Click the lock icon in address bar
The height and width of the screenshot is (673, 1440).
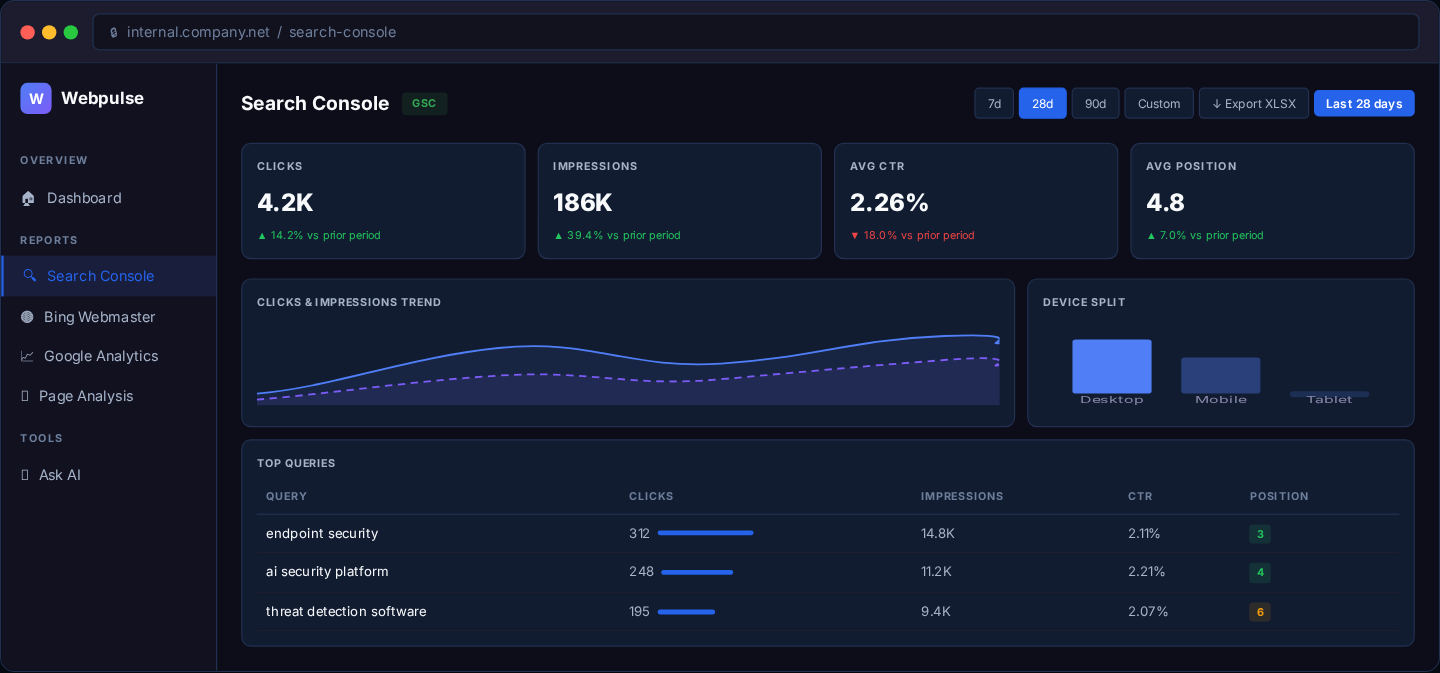(x=113, y=32)
